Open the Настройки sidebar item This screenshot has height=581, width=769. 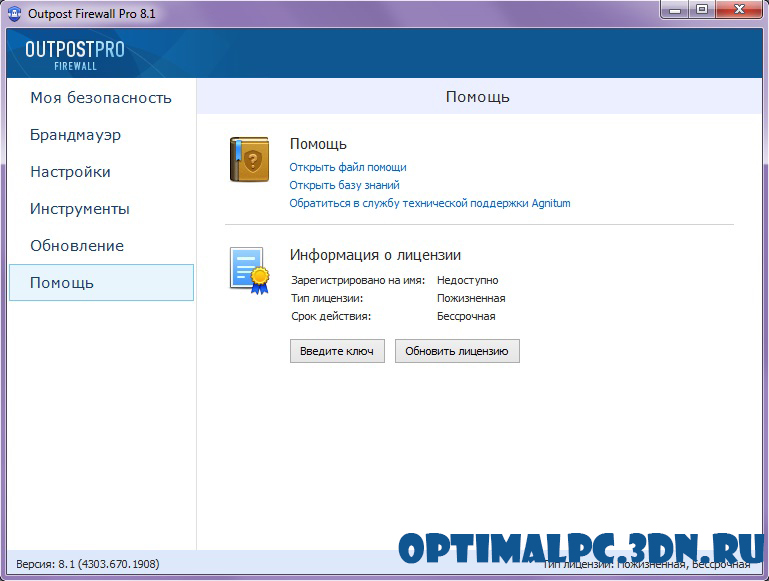[70, 172]
